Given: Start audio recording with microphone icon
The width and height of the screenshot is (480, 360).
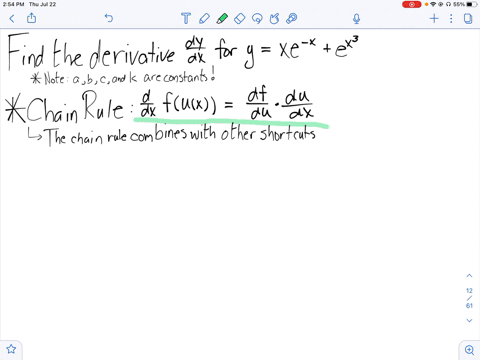Looking at the screenshot, I should pos(356,19).
